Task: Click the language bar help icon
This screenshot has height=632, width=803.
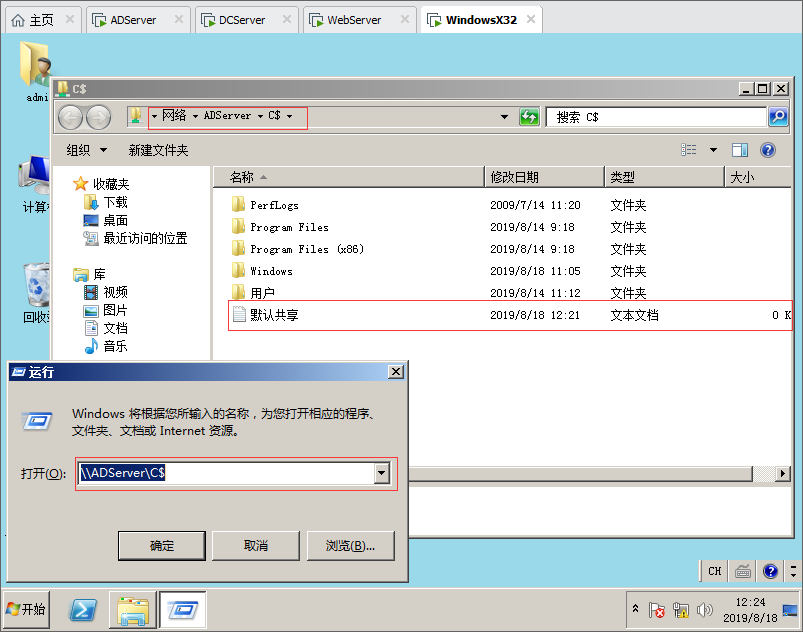Action: (x=770, y=571)
